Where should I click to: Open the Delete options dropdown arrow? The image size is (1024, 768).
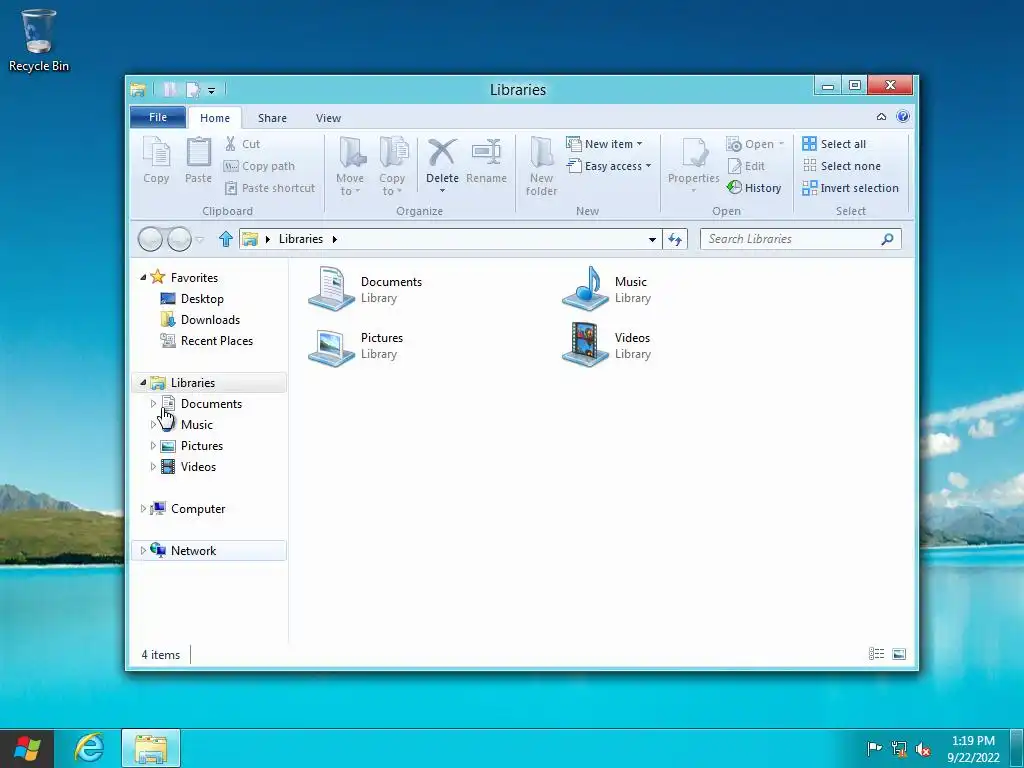pos(442,191)
